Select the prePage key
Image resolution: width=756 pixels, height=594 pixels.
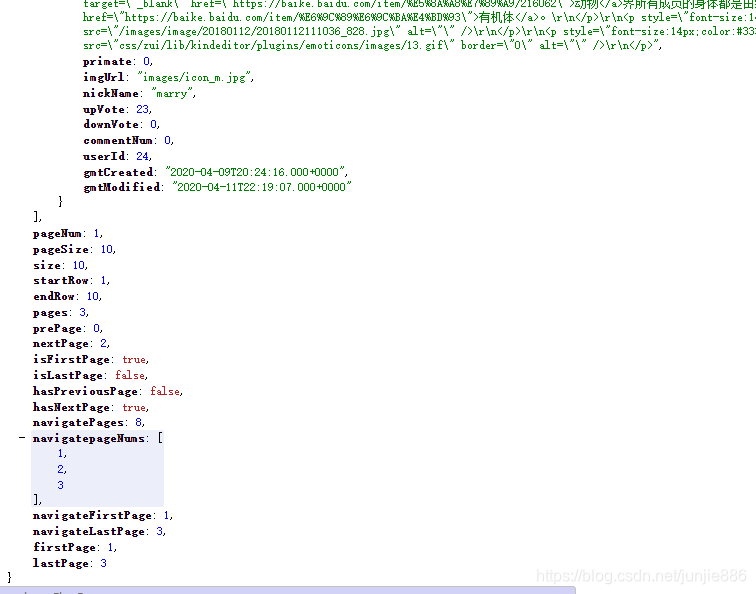click(57, 328)
